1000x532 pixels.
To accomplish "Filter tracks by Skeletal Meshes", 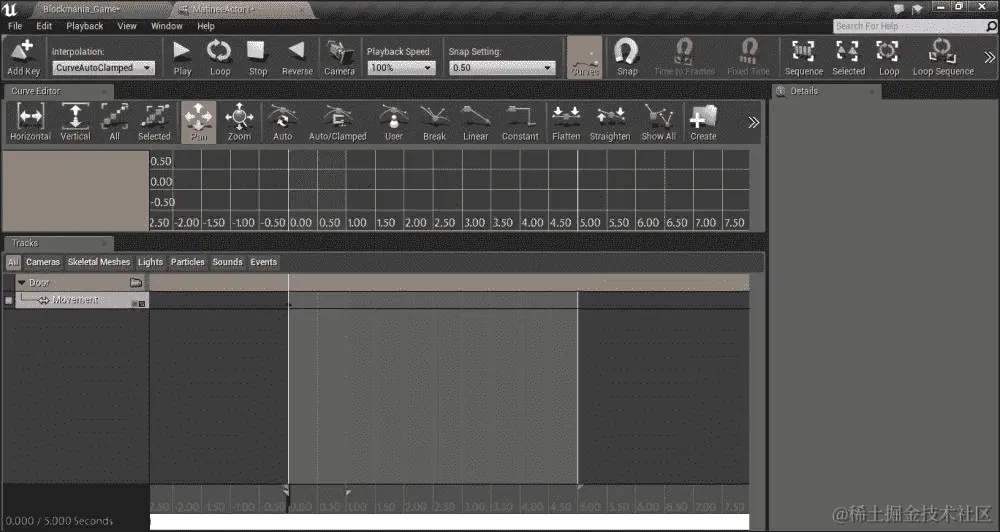I will 99,262.
